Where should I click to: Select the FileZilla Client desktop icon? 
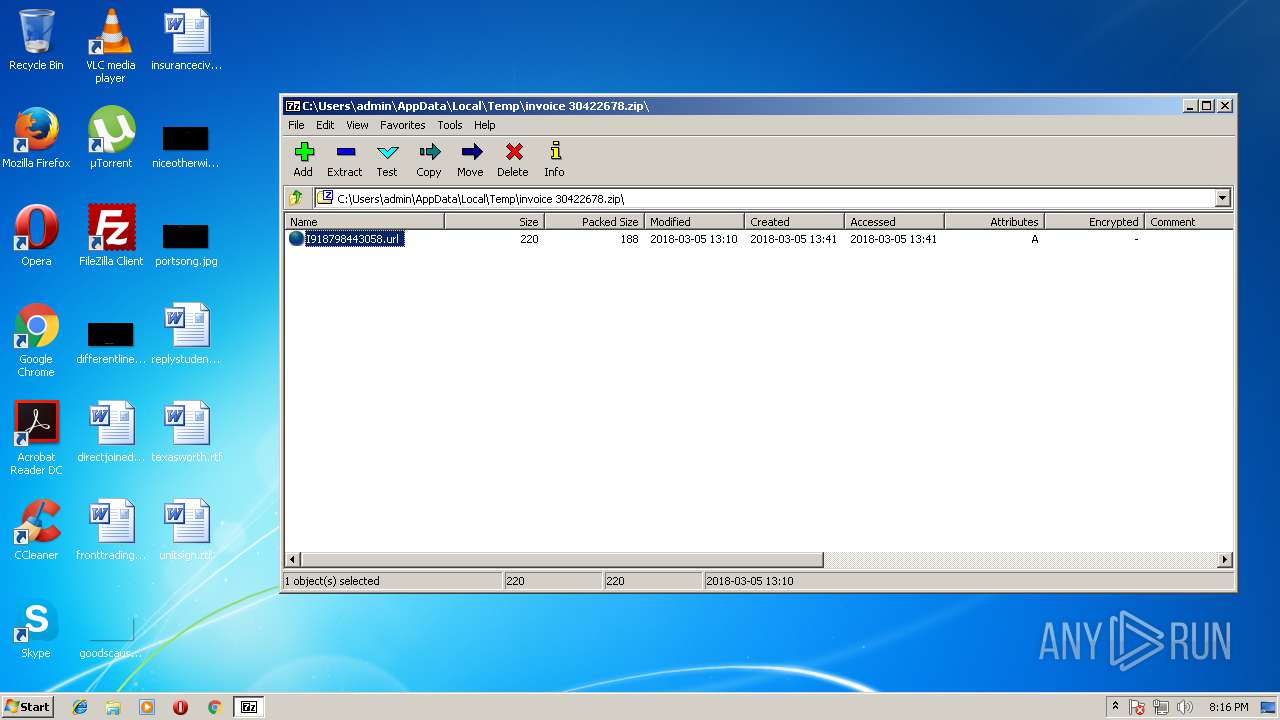click(x=110, y=236)
